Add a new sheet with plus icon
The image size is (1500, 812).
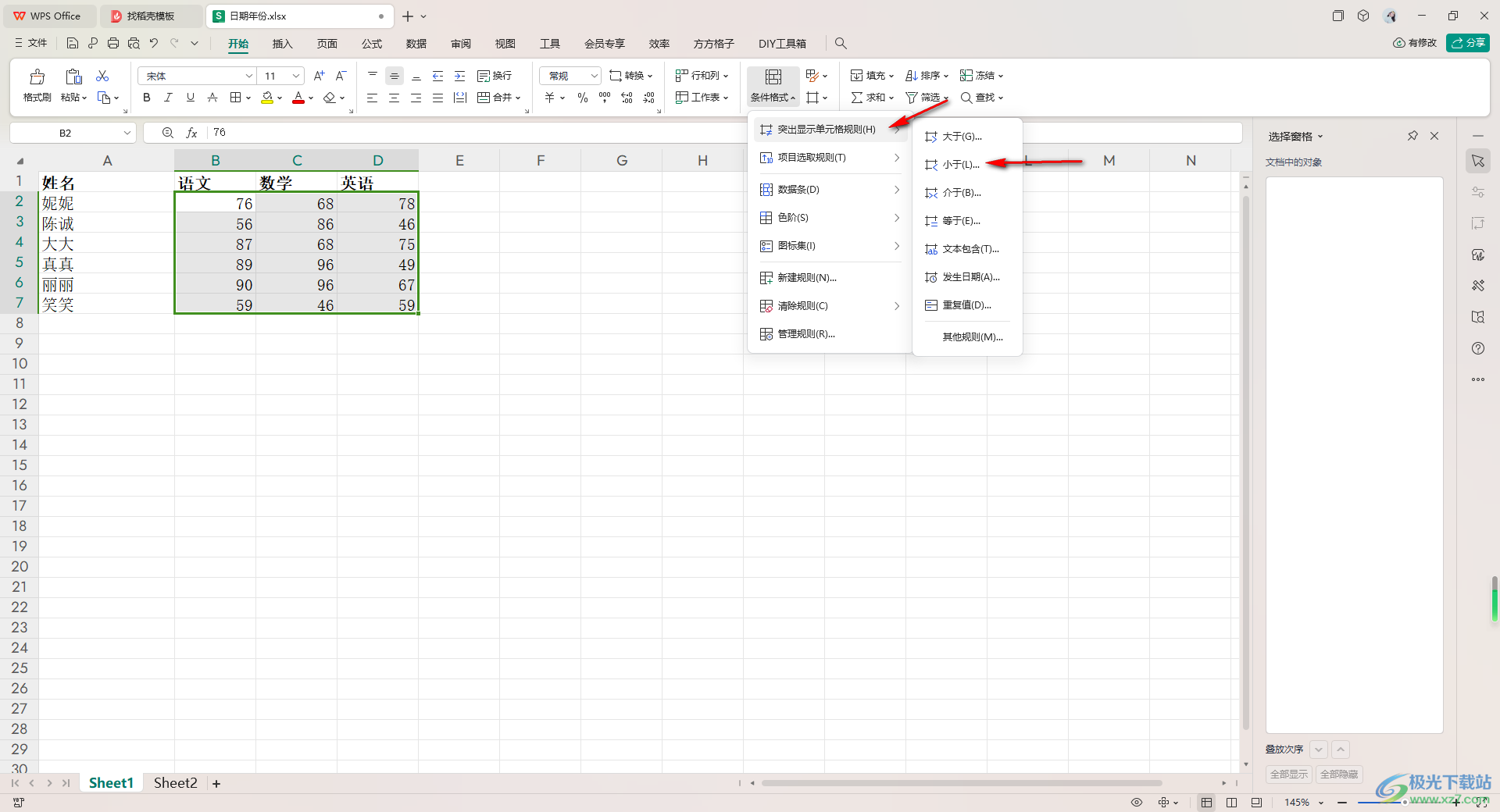[216, 784]
